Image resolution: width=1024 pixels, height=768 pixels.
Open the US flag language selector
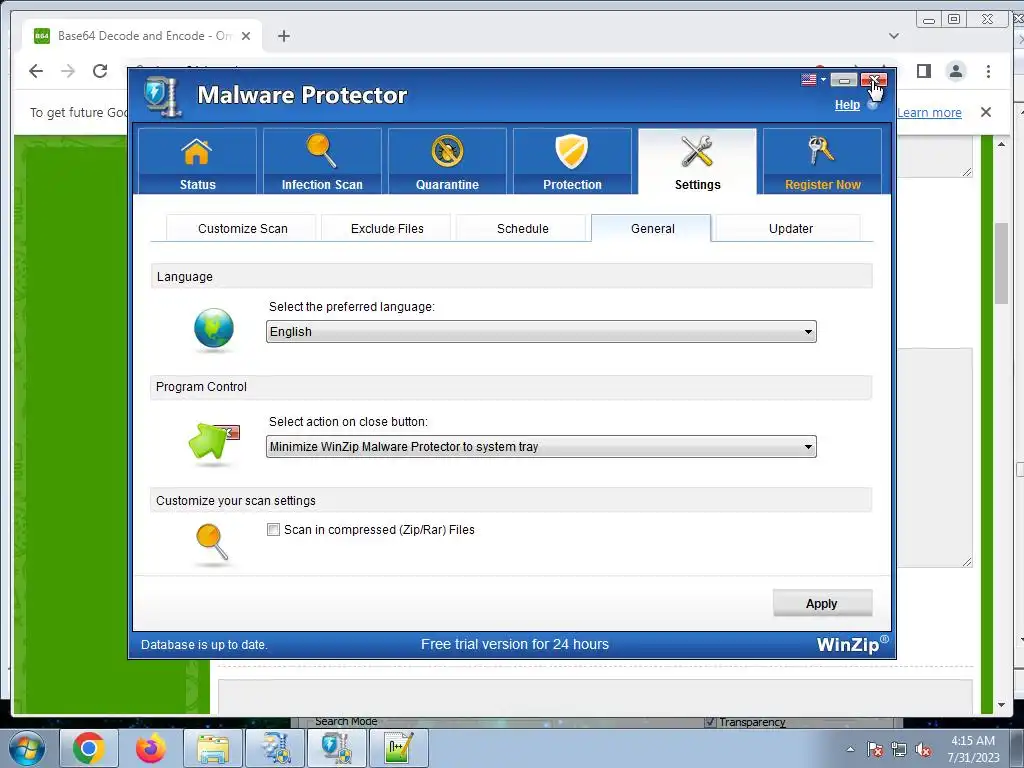(813, 80)
